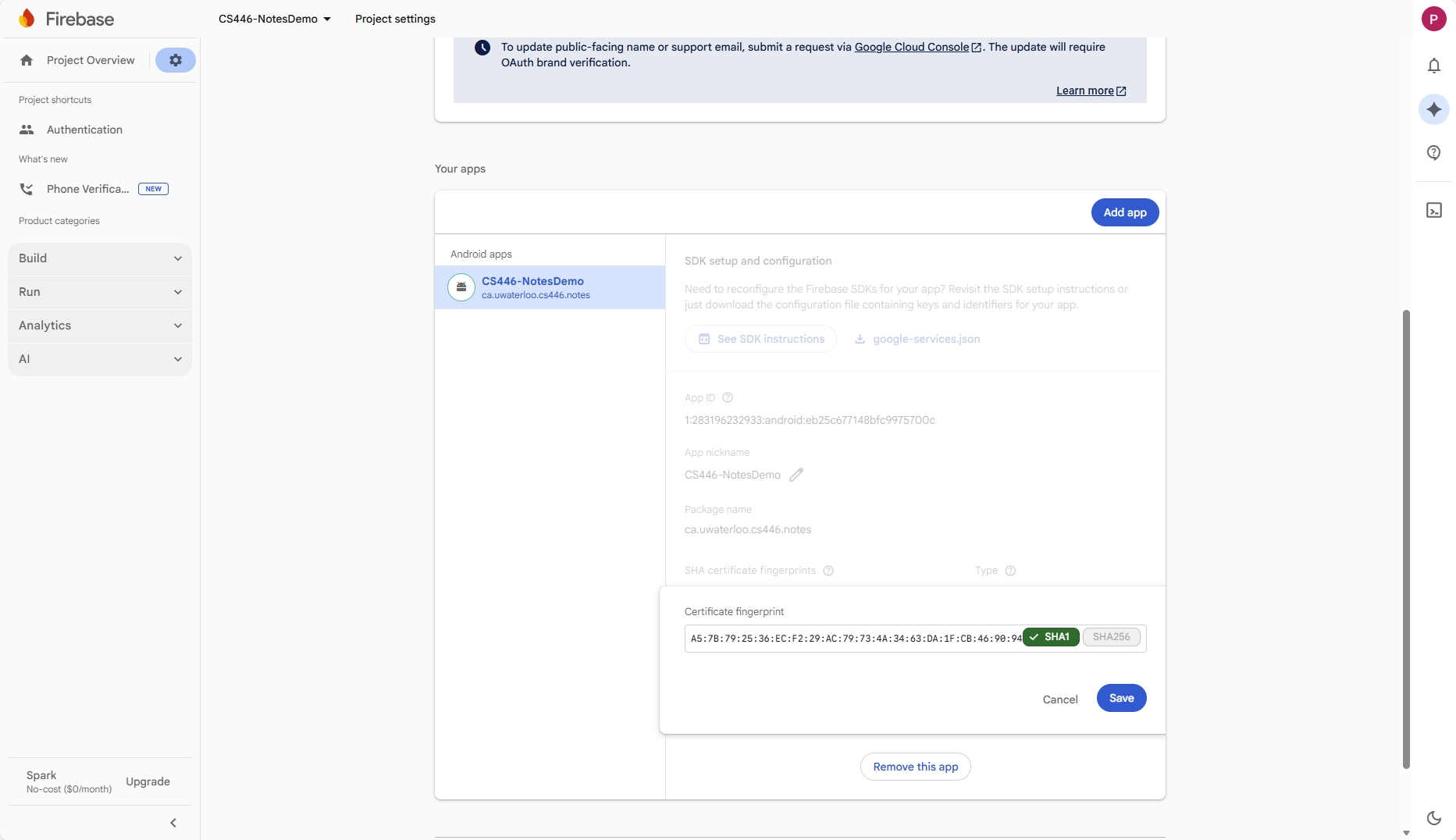Go to Project Overview
The image size is (1456, 840).
point(90,60)
